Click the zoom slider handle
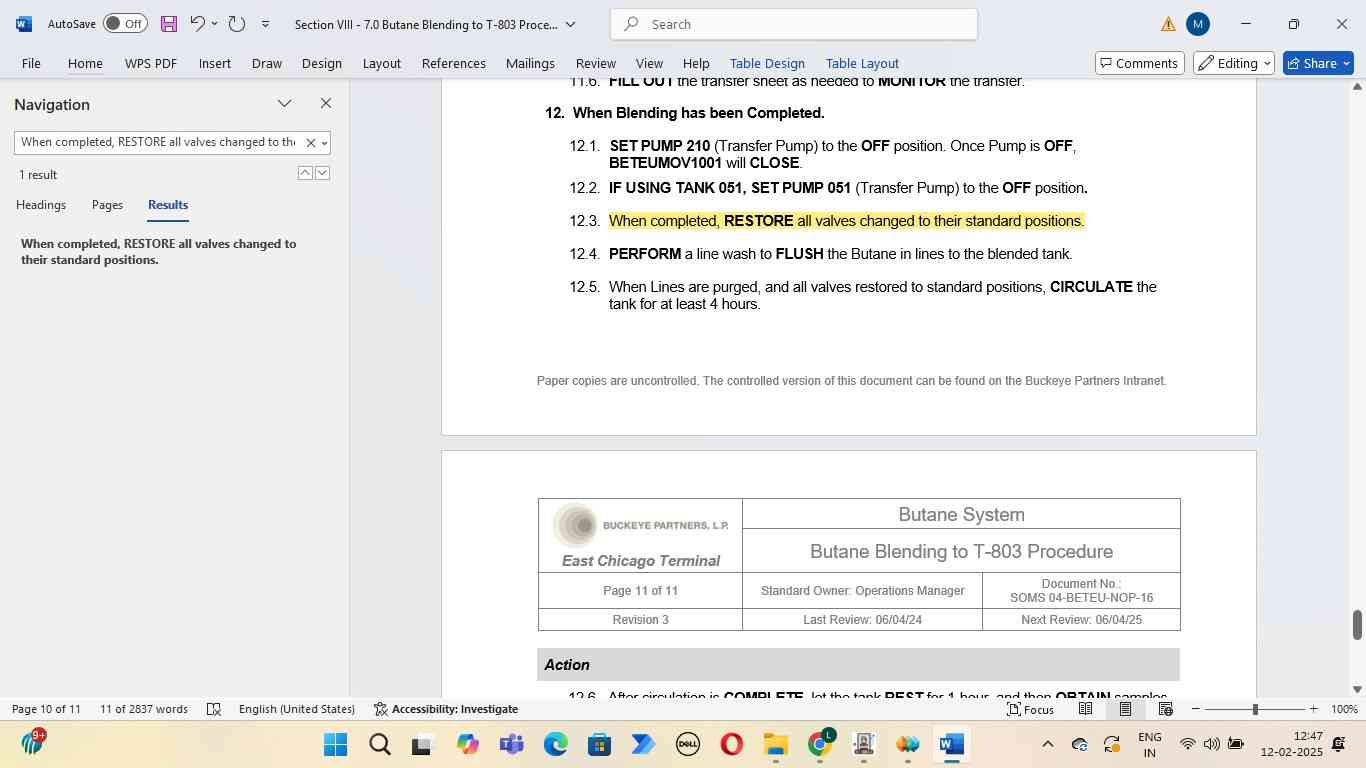The height and width of the screenshot is (768, 1366). click(1255, 709)
